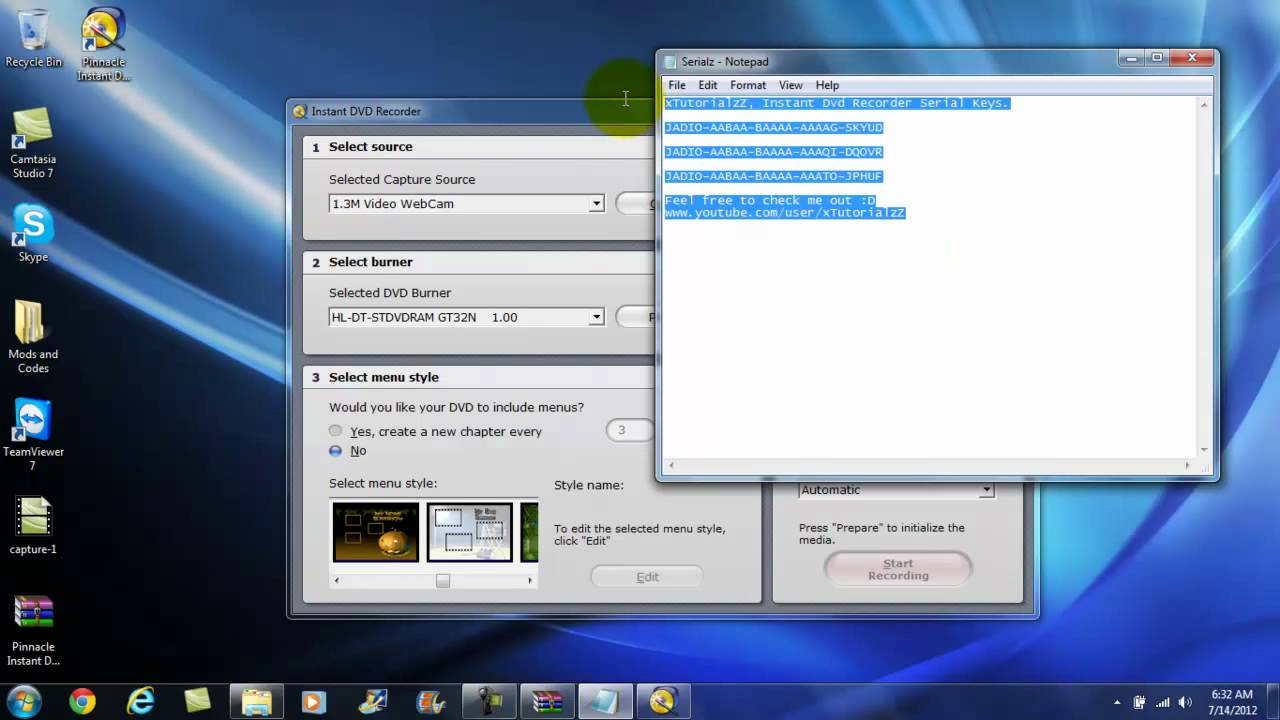Open the Edit menu in Notepad
This screenshot has width=1280, height=720.
(708, 85)
